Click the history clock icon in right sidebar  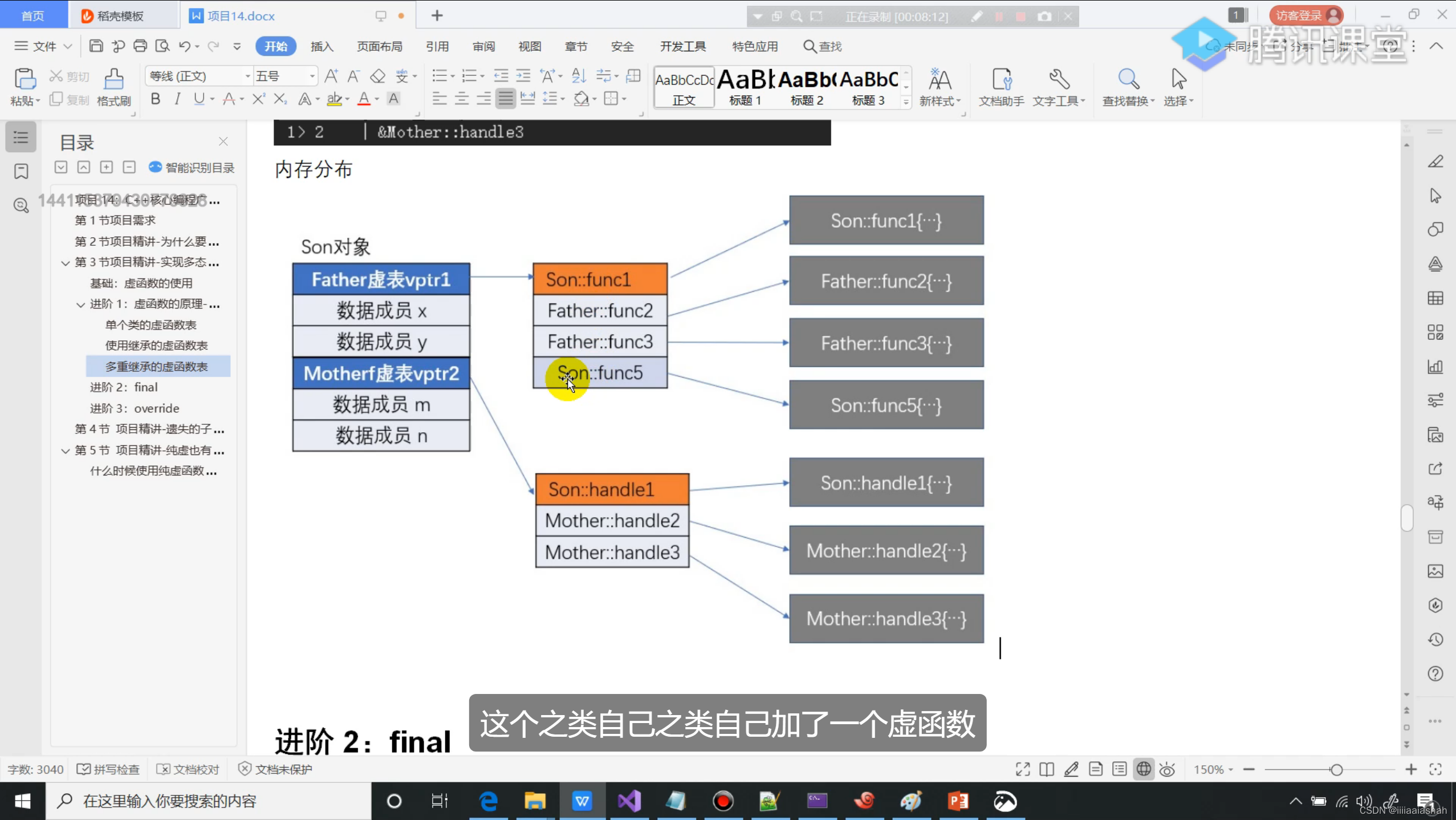1435,640
